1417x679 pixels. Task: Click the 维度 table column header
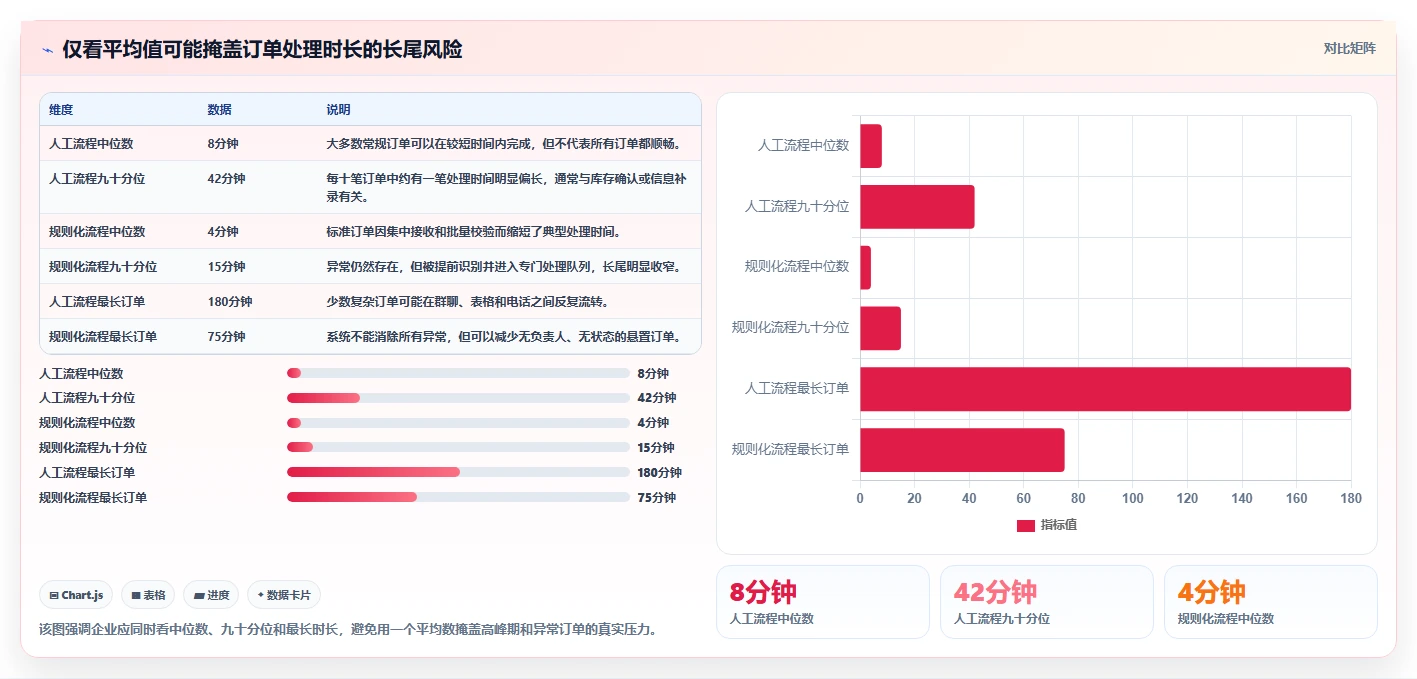(x=61, y=110)
